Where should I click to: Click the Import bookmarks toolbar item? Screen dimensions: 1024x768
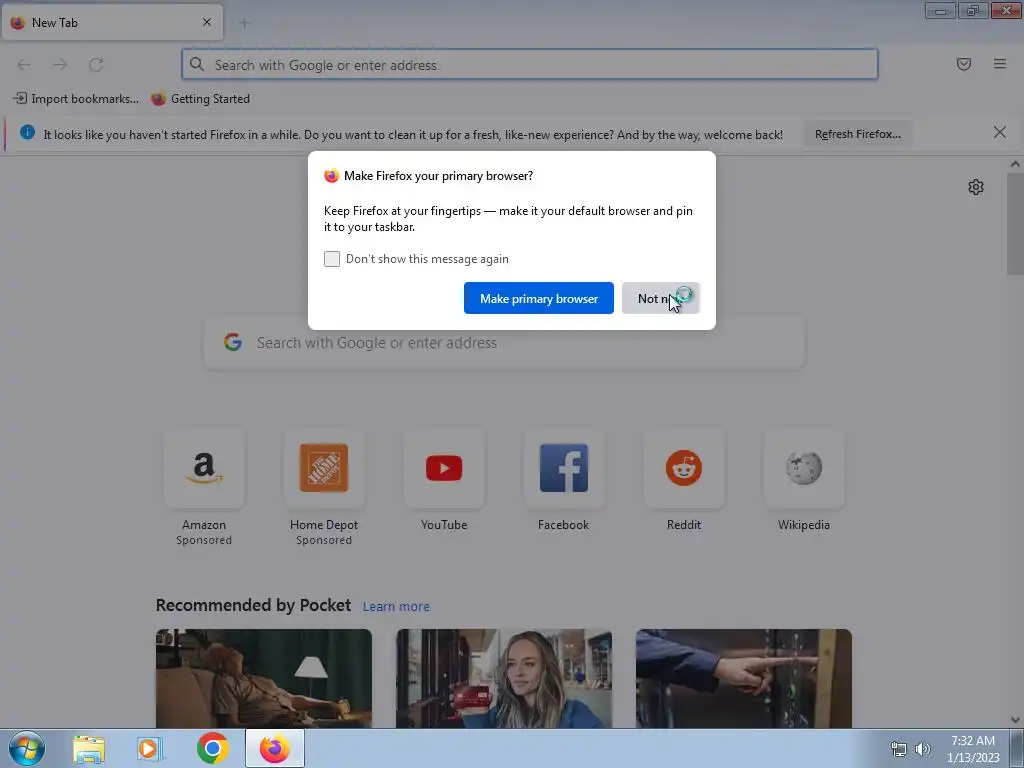coord(76,99)
